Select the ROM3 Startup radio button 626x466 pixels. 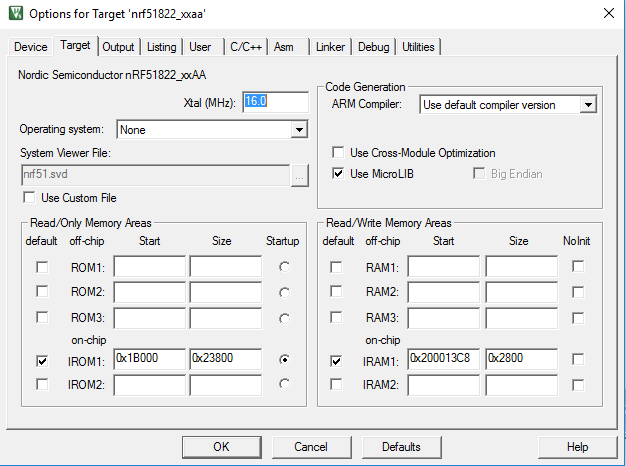tap(284, 319)
